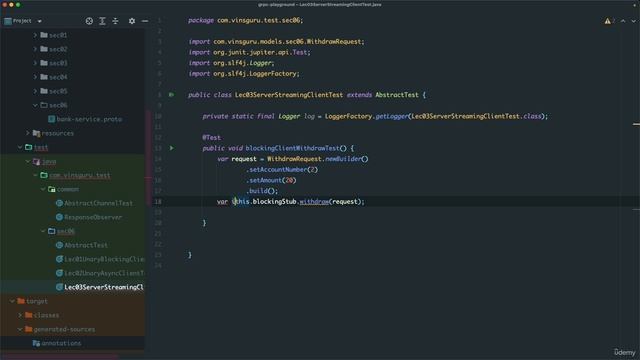
Task: Expand the classes folder
Action: tap(20, 315)
